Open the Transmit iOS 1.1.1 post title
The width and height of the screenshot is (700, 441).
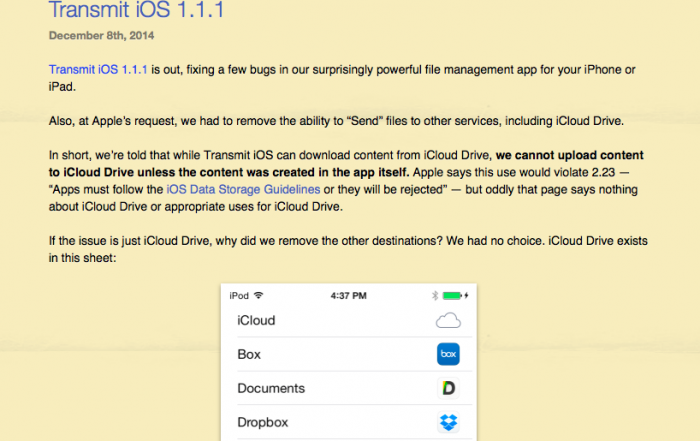pos(136,12)
